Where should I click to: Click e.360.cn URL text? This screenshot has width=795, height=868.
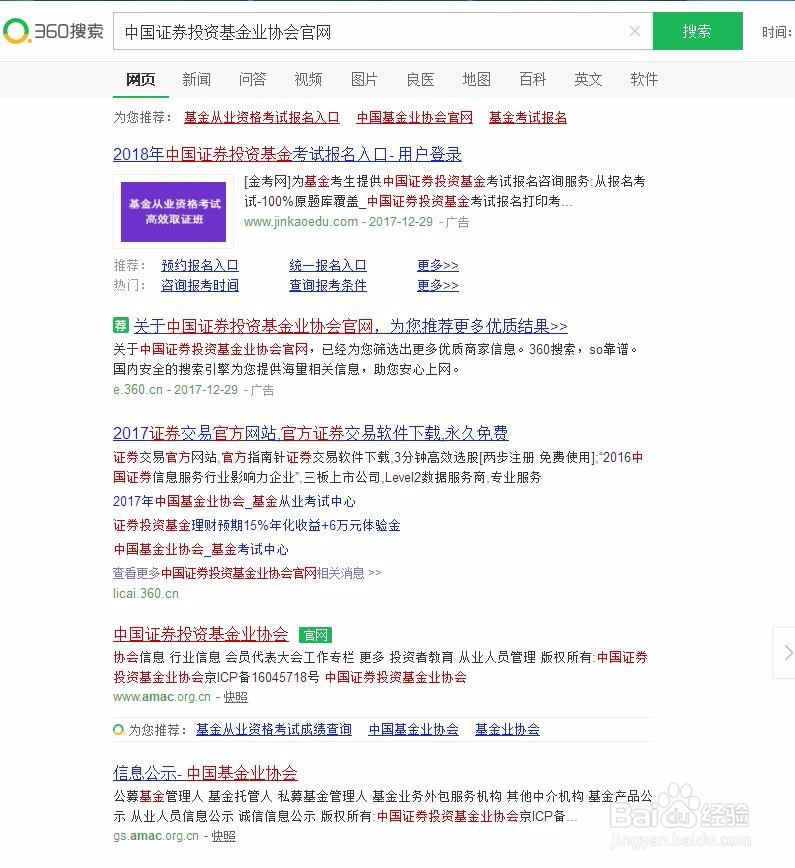[x=138, y=390]
